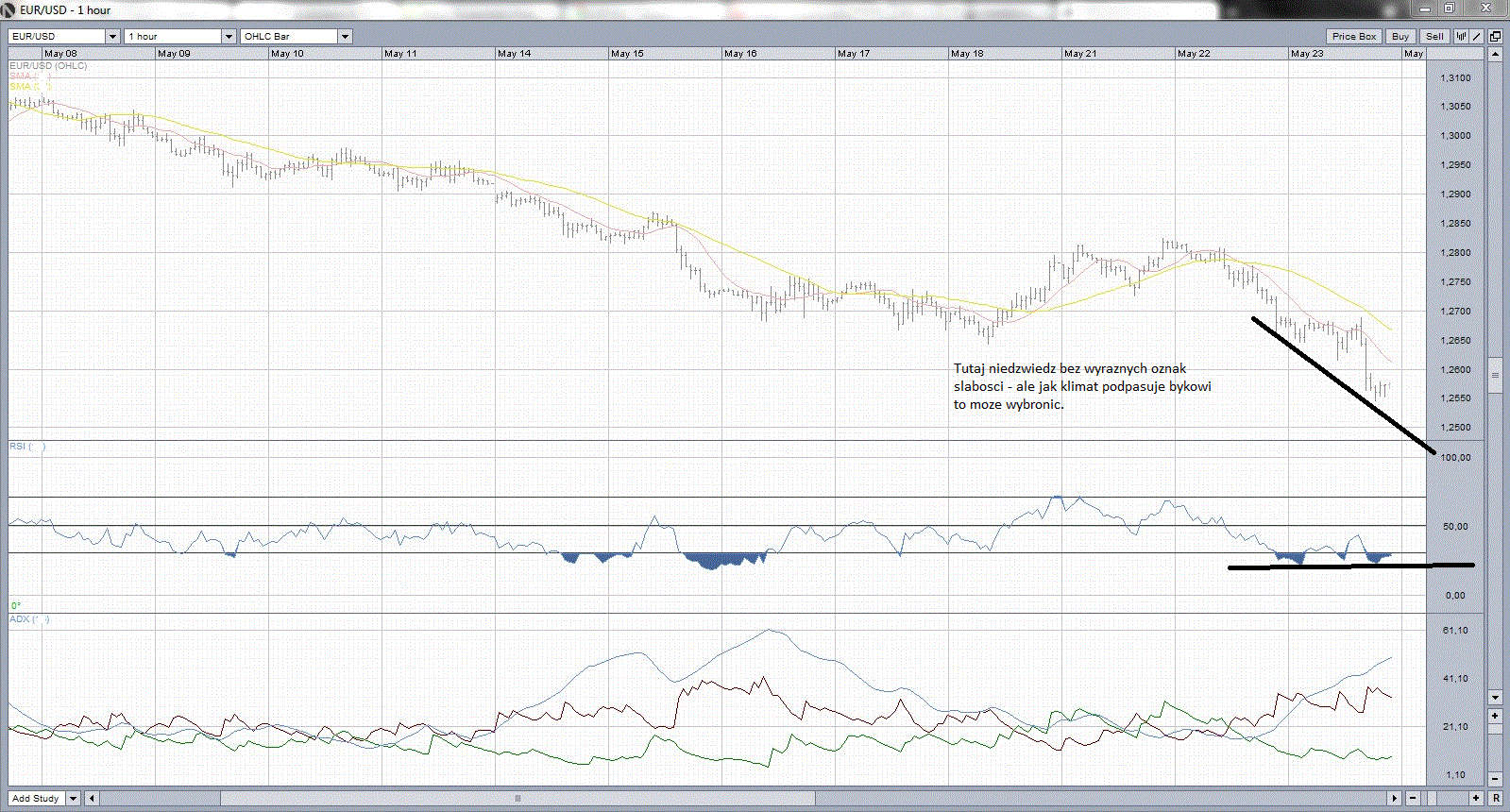Click the Sell button

click(1434, 36)
